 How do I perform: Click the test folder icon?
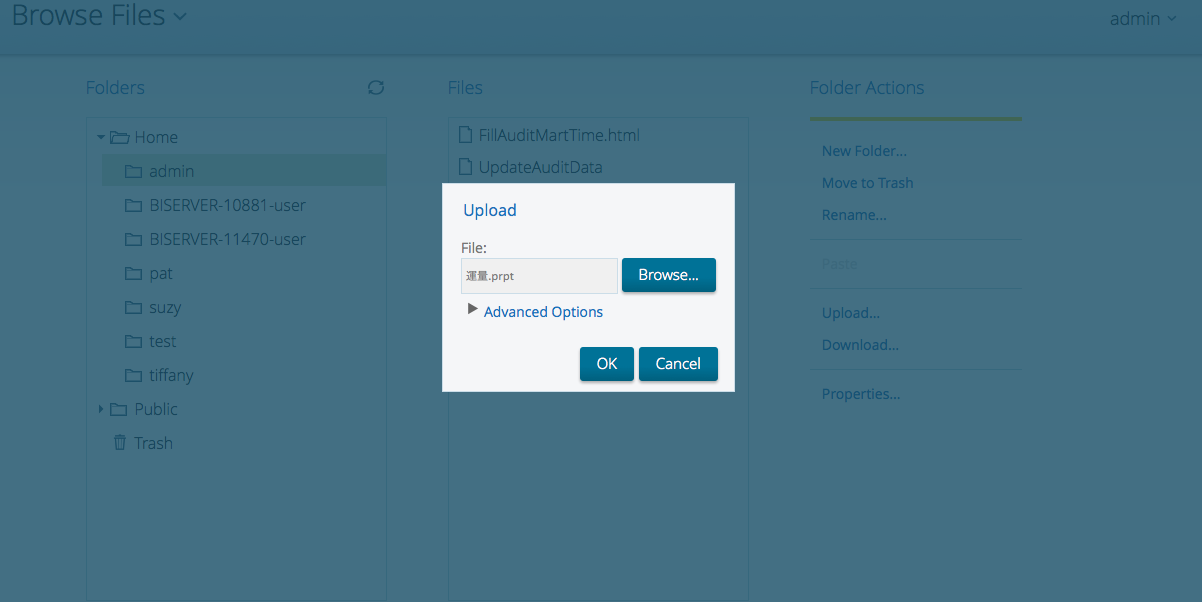[134, 342]
